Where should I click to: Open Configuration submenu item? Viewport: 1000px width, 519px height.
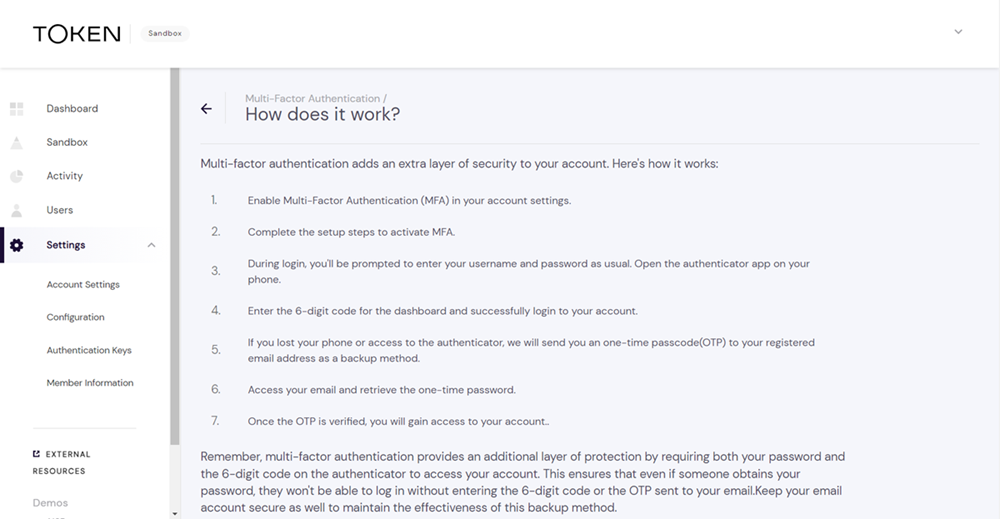(75, 318)
